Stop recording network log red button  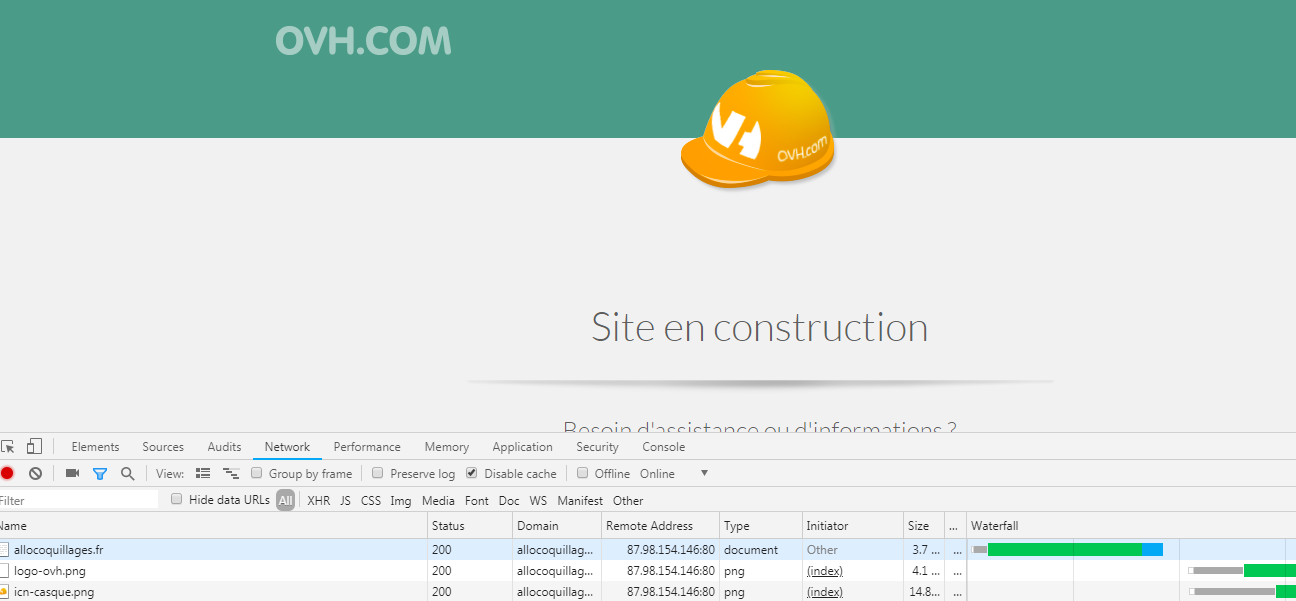[7, 473]
